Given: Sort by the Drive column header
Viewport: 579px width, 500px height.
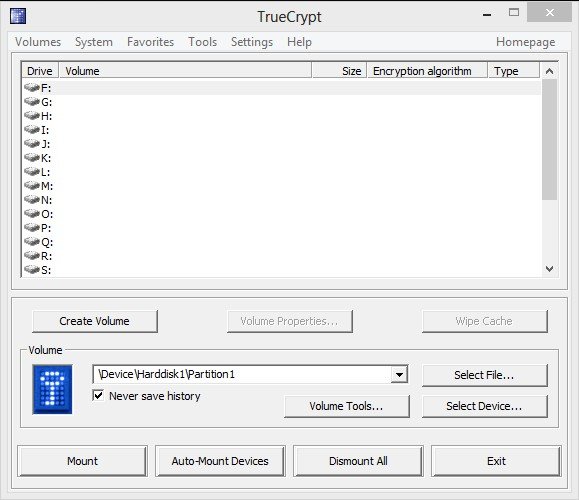Looking at the screenshot, I should coord(40,71).
